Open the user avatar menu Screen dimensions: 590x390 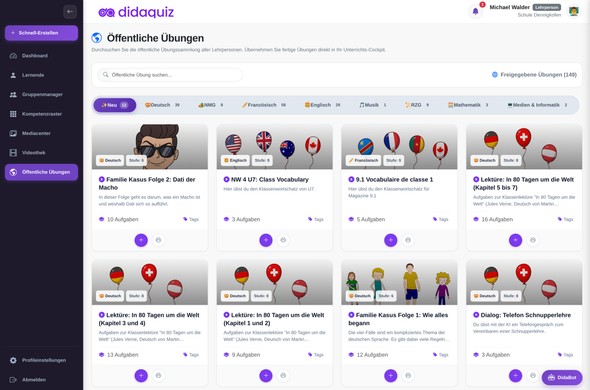click(x=573, y=11)
